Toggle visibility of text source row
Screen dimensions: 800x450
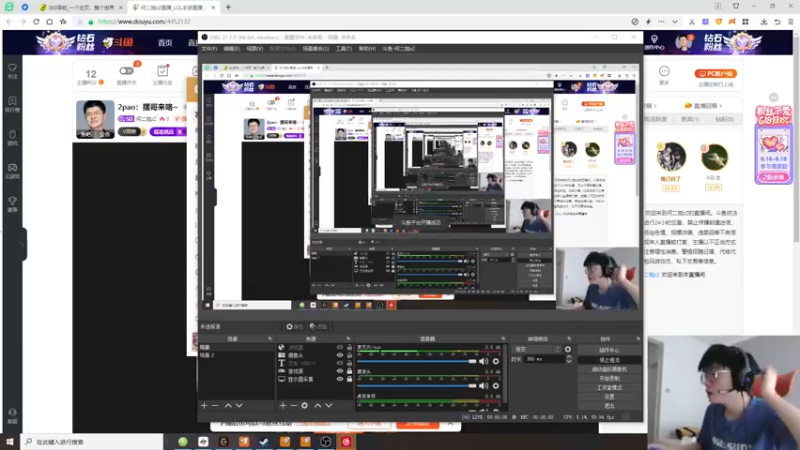tap(340, 363)
